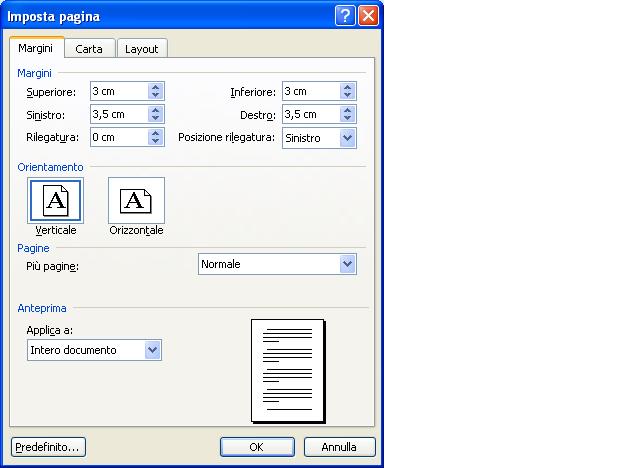Viewport: 640px width, 468px height.
Task: Click the Help question mark icon
Action: pyautogui.click(x=345, y=16)
